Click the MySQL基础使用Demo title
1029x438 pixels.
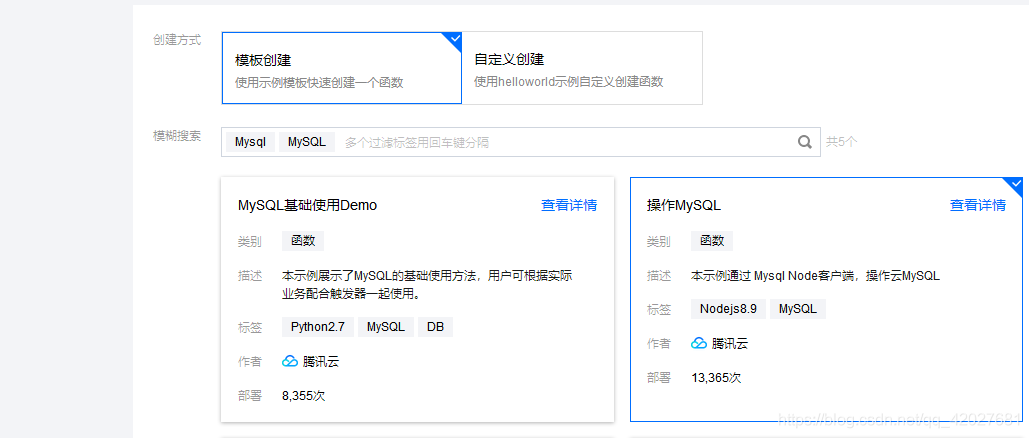308,206
